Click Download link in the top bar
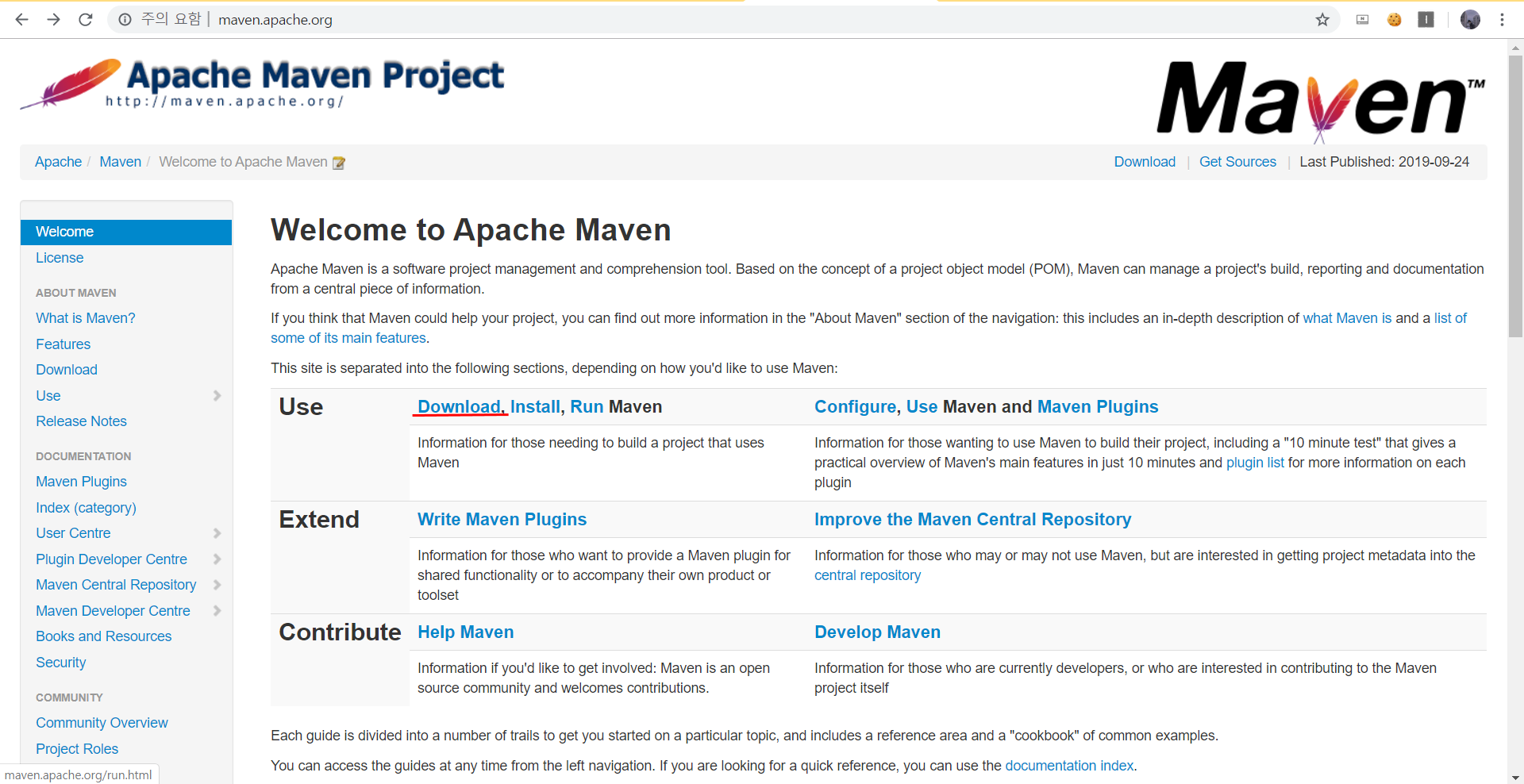Screen dimensions: 1524x784 [1145, 162]
